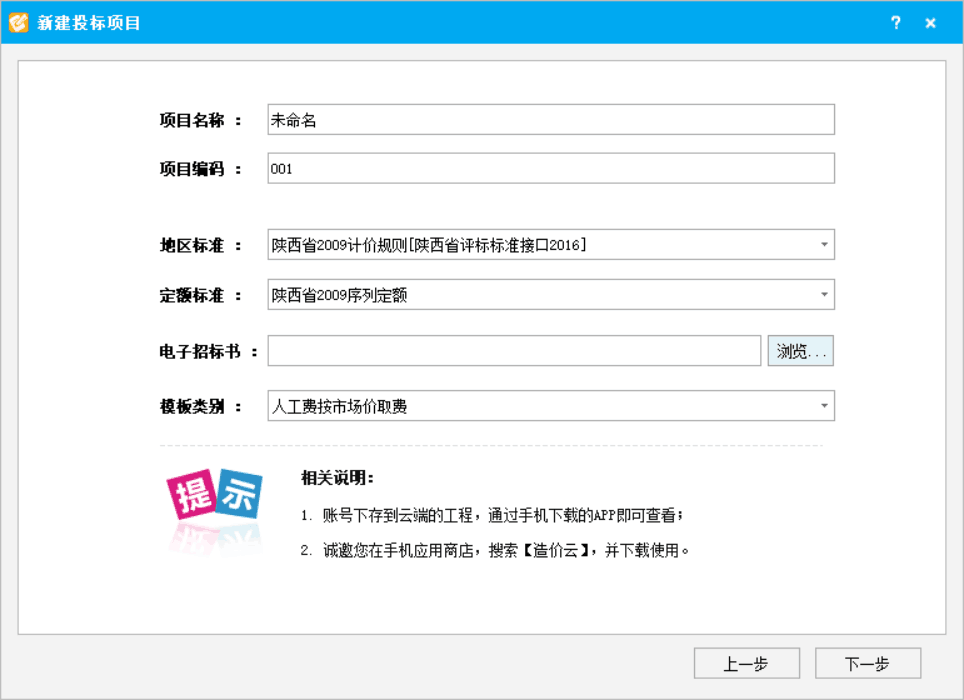Click the empty 电子招标书 path field
Image resolution: width=964 pixels, height=700 pixels.
pyautogui.click(x=514, y=351)
